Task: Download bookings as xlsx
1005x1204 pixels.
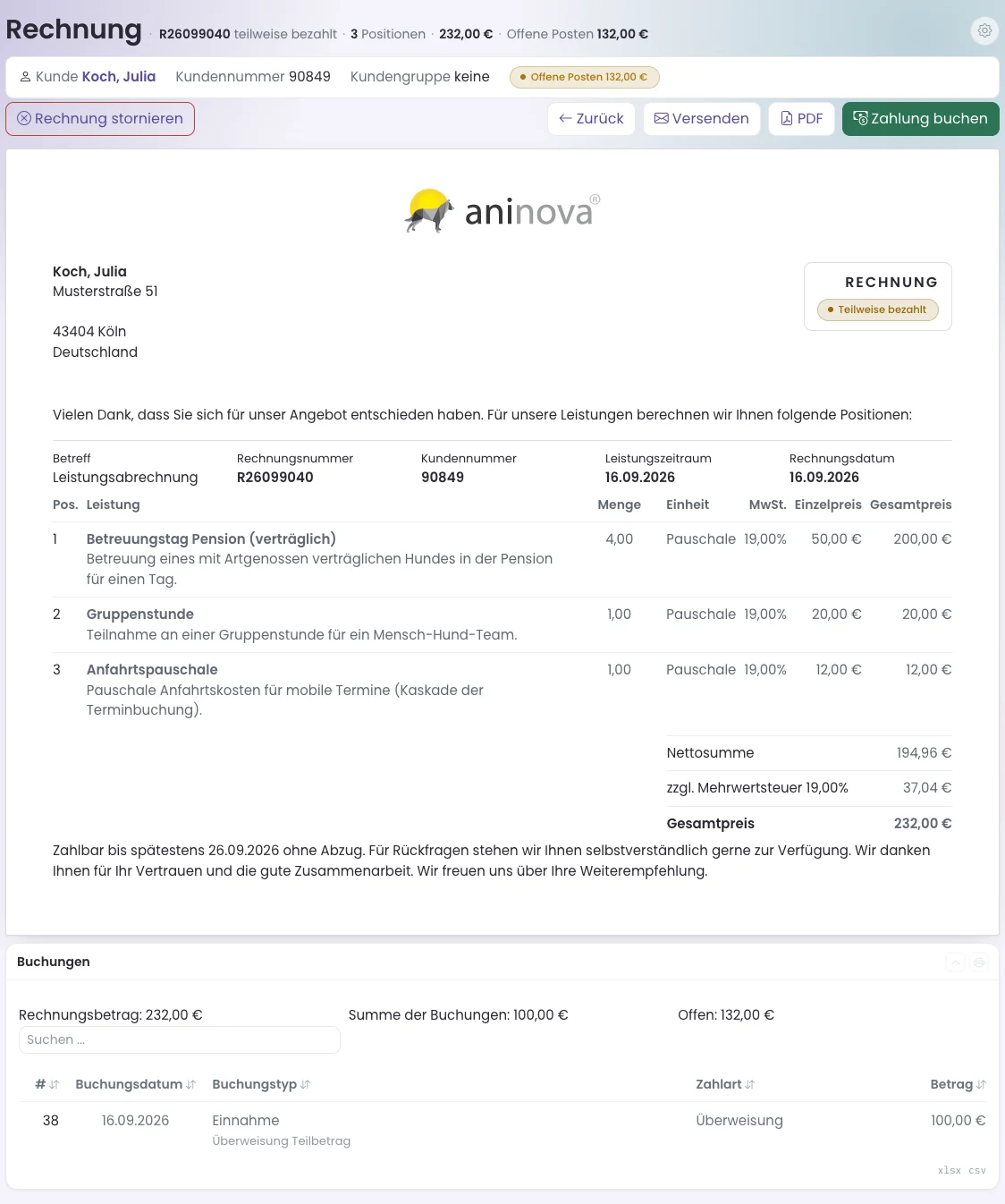Action: 950,1170
